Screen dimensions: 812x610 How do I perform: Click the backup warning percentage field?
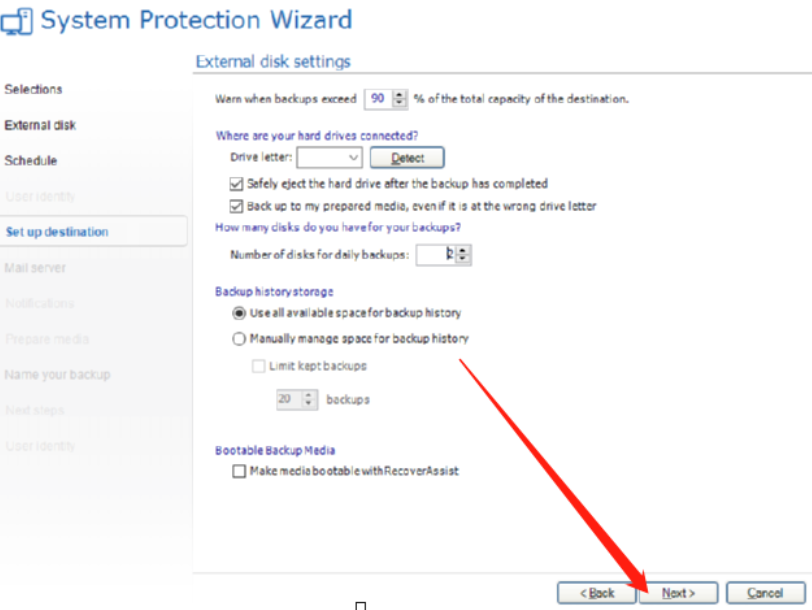(378, 99)
